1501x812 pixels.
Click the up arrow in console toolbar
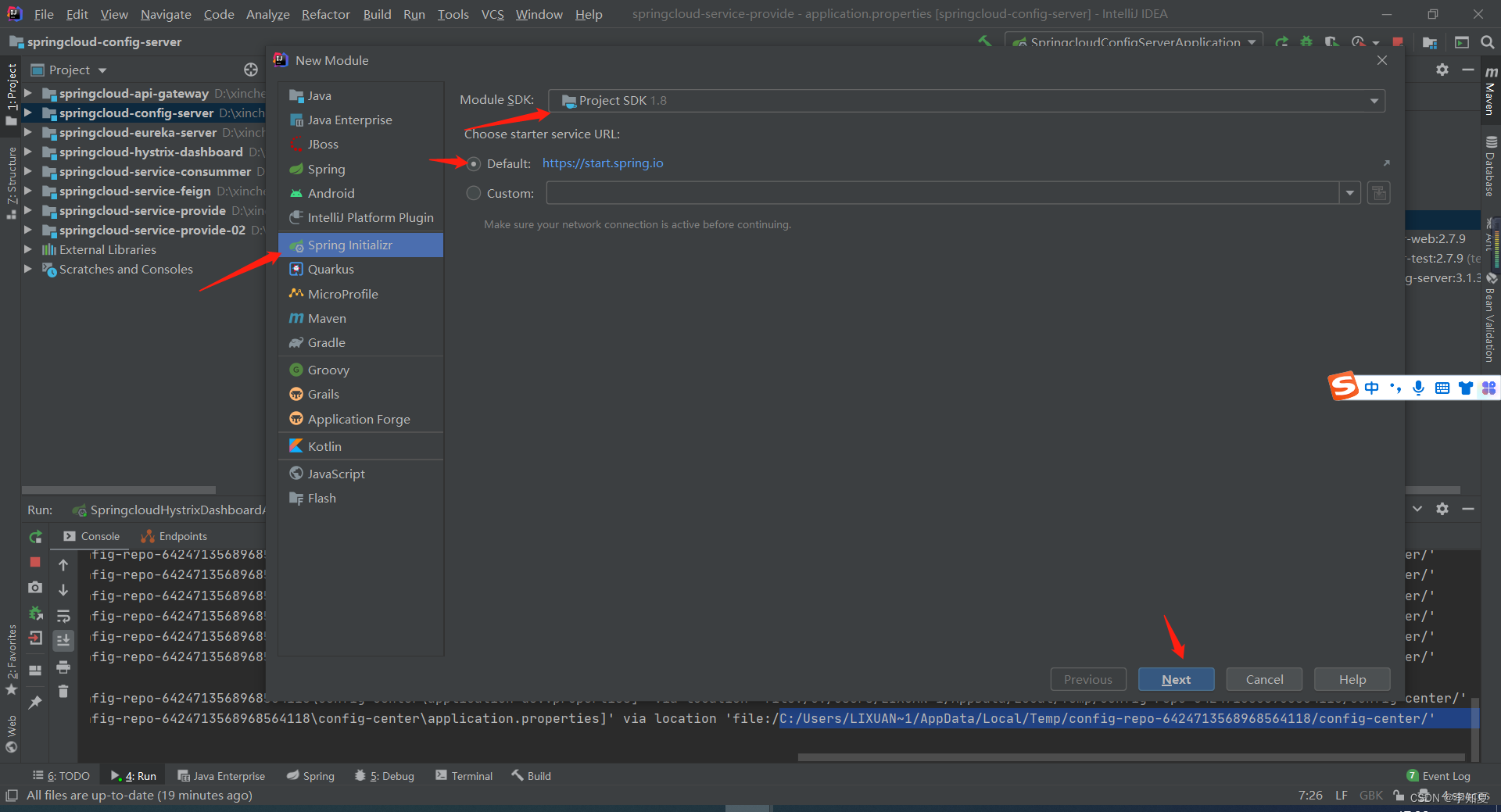click(x=63, y=565)
